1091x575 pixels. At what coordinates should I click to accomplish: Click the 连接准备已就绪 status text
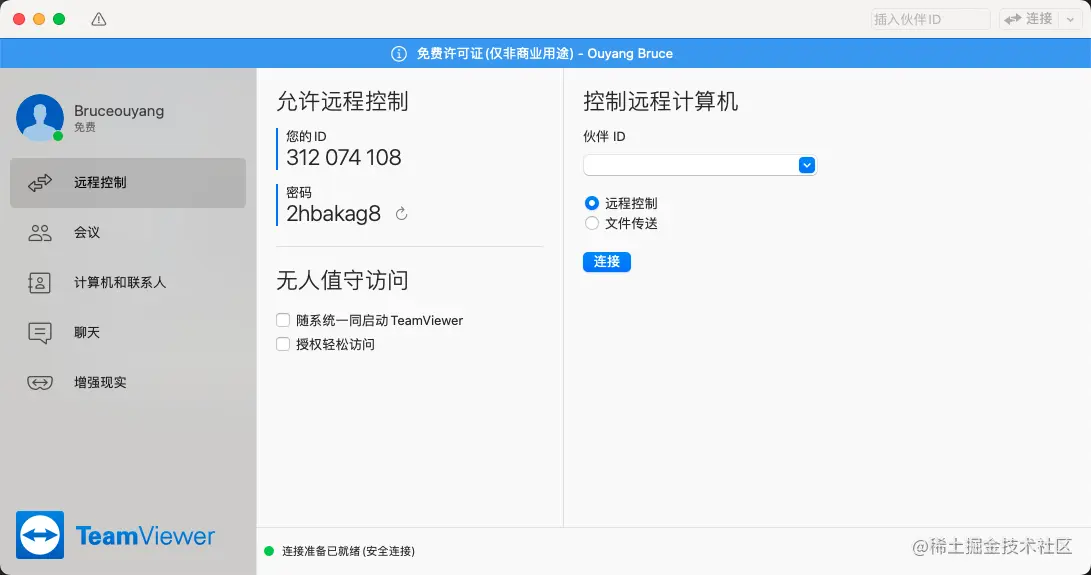(349, 551)
